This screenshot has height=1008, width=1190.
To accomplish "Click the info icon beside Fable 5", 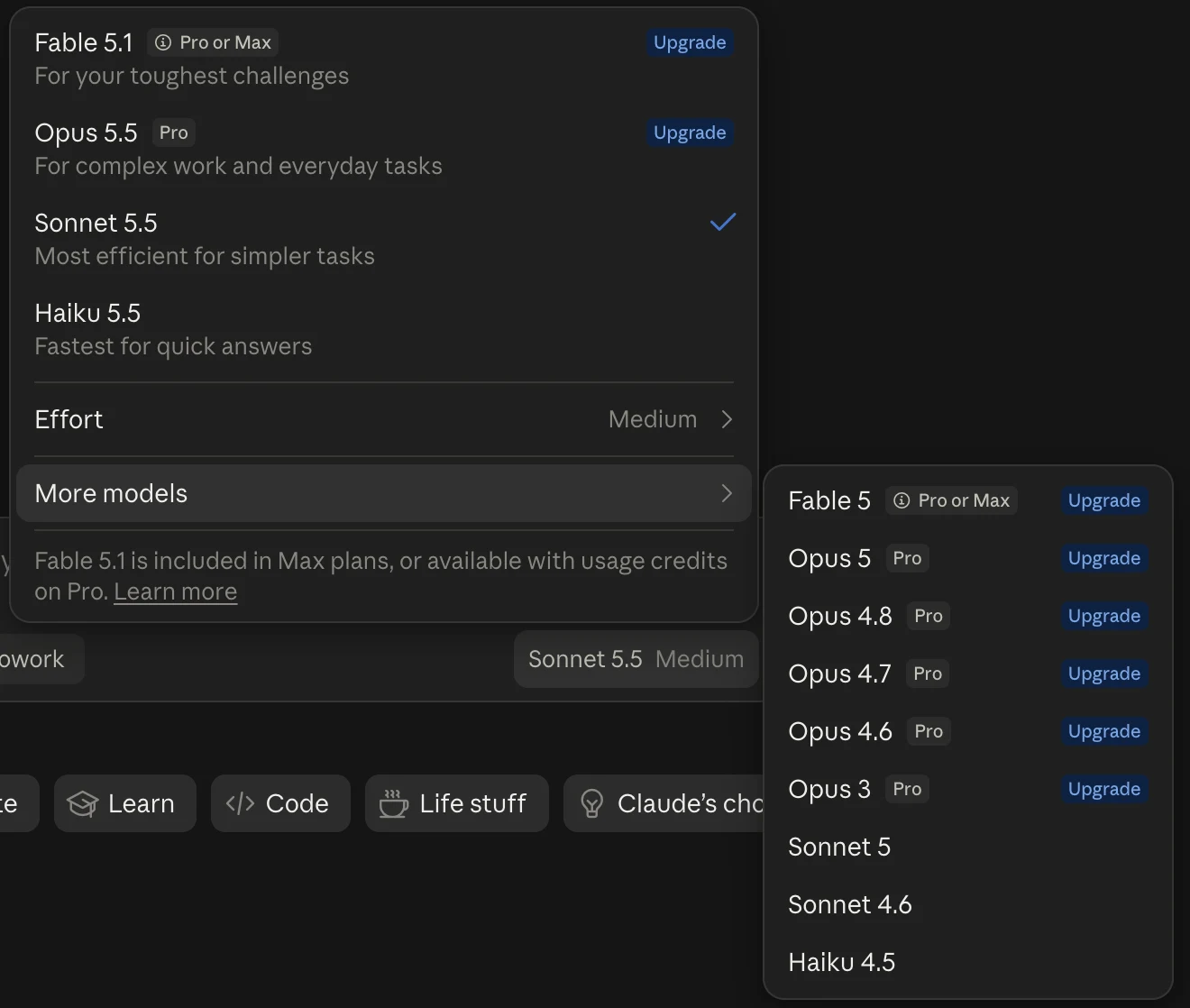I will tap(902, 500).
